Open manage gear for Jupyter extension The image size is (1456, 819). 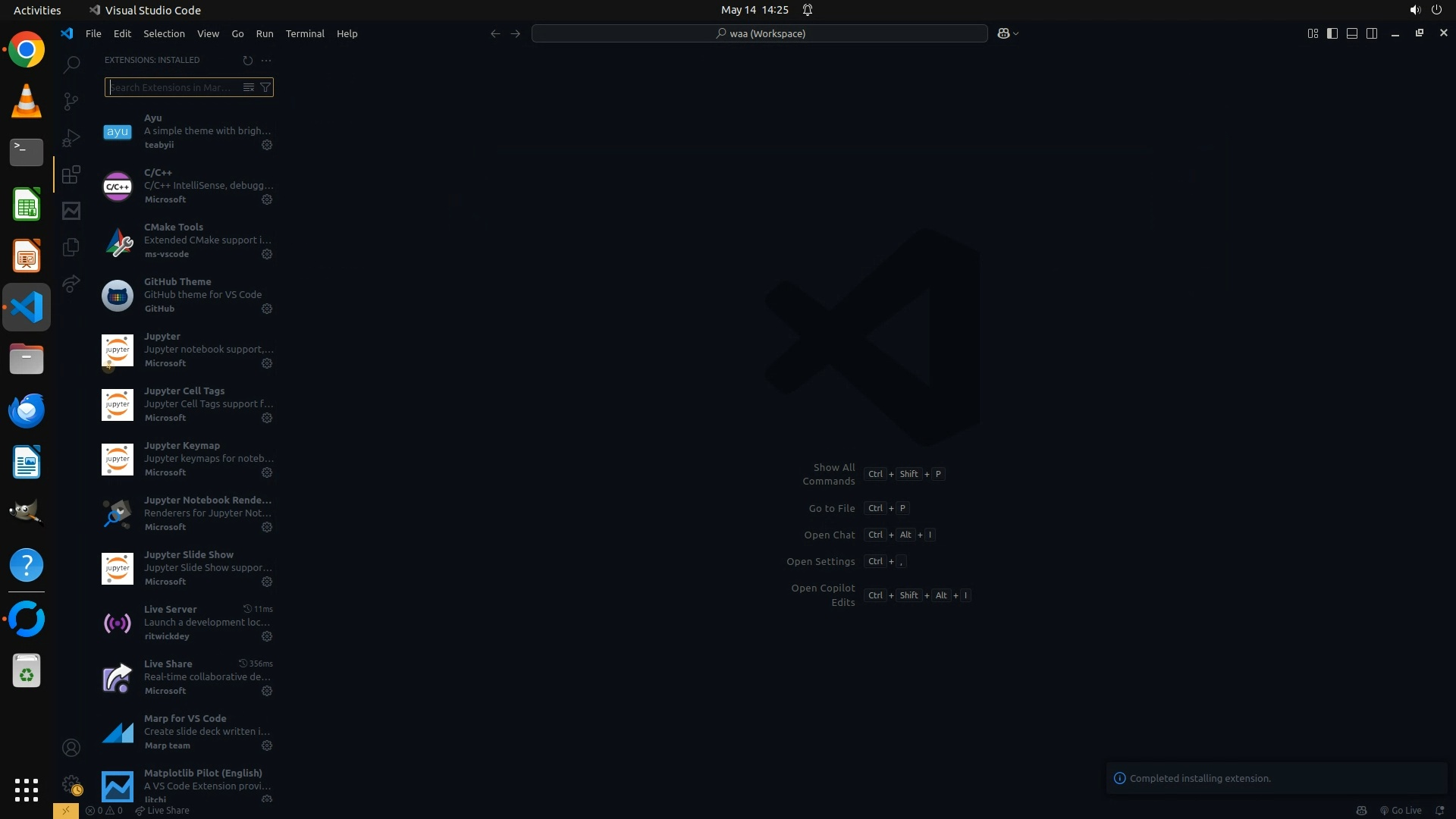click(x=267, y=363)
